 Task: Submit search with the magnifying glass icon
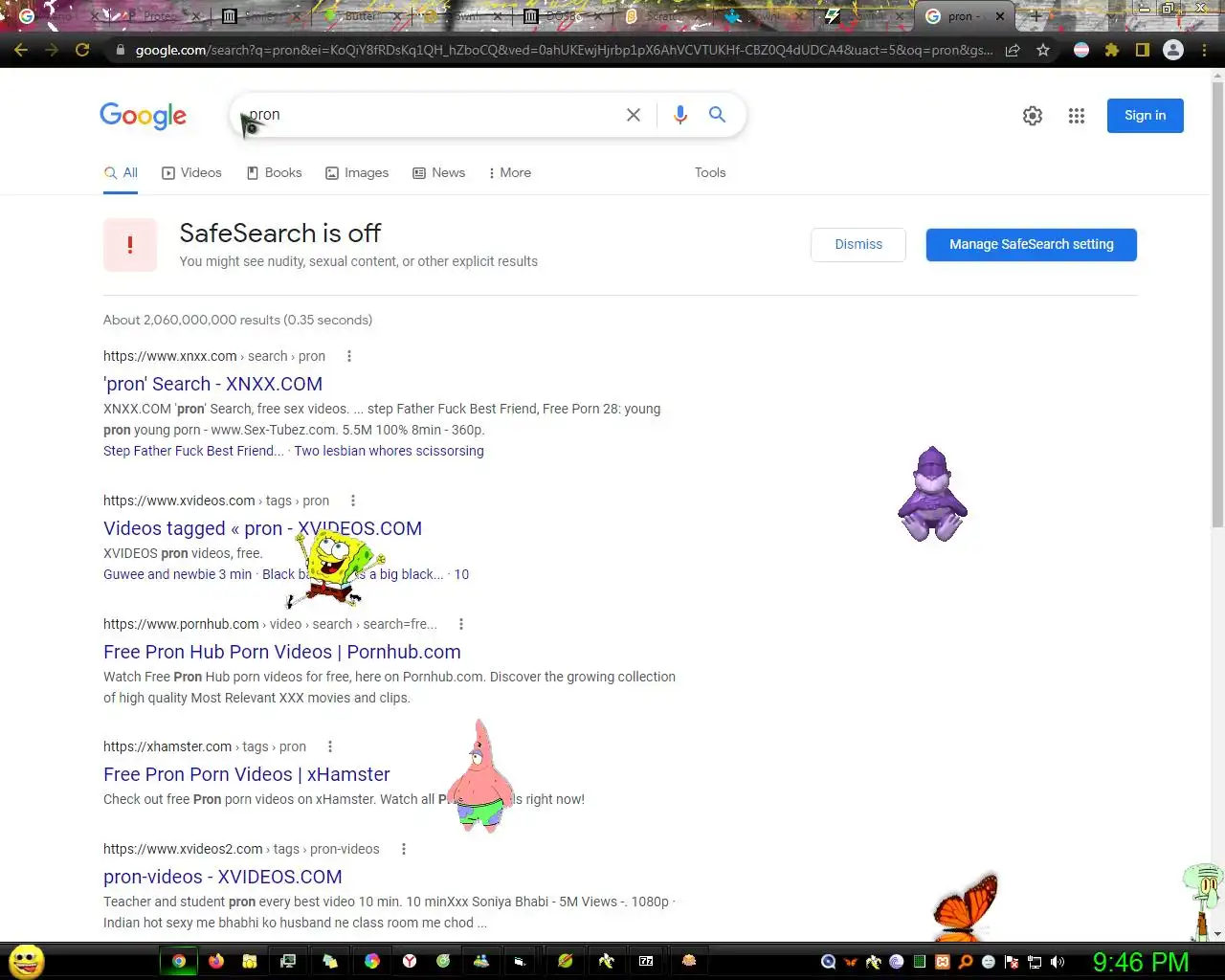point(717,115)
